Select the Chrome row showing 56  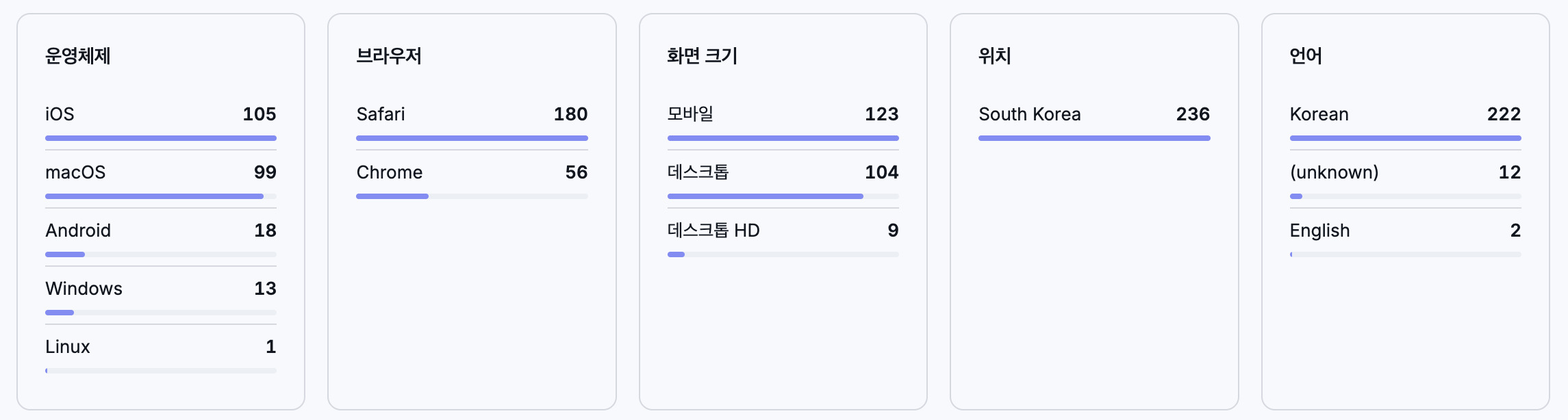tap(472, 173)
